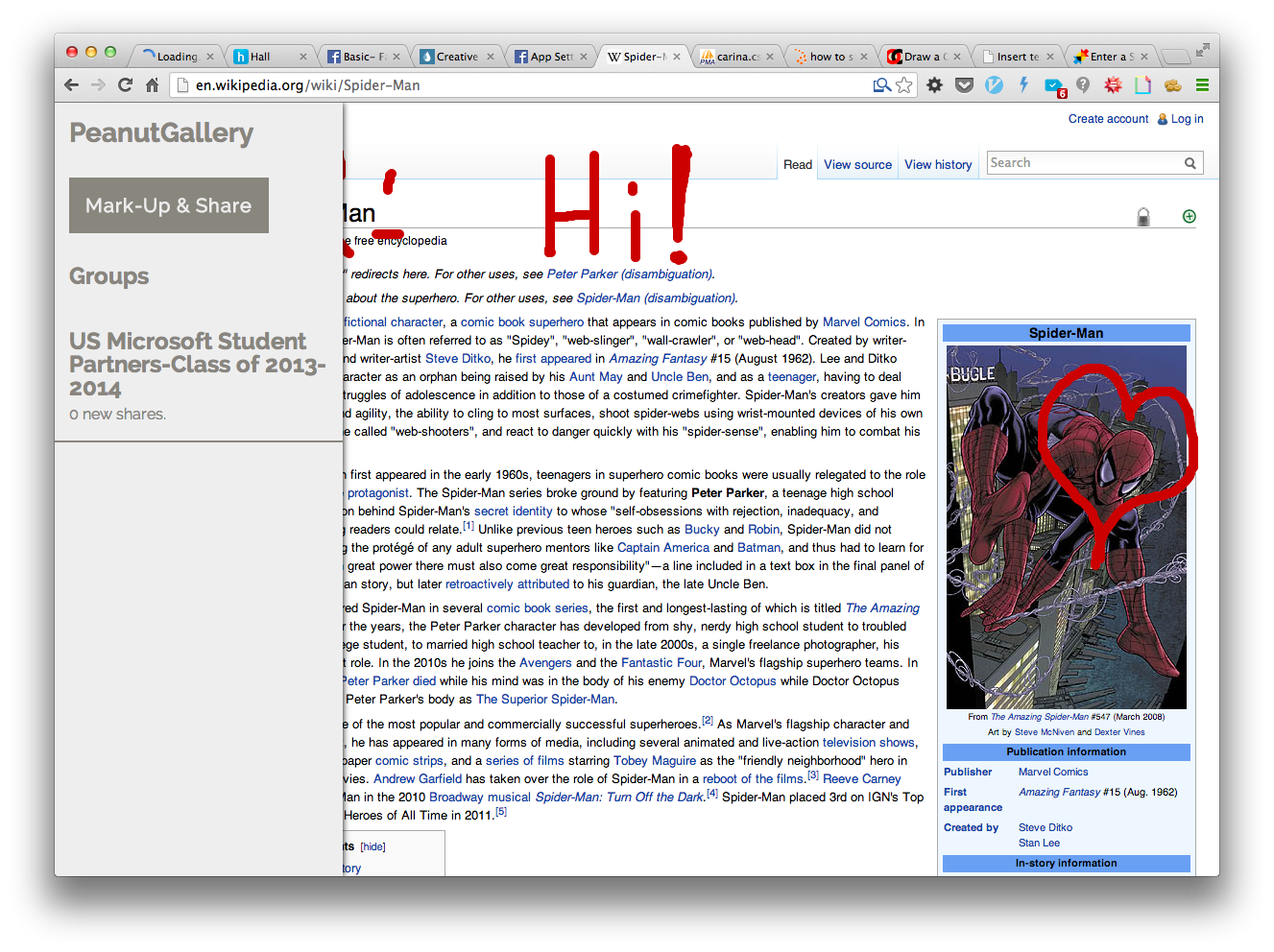Switch to the carina.cs tab

click(735, 57)
